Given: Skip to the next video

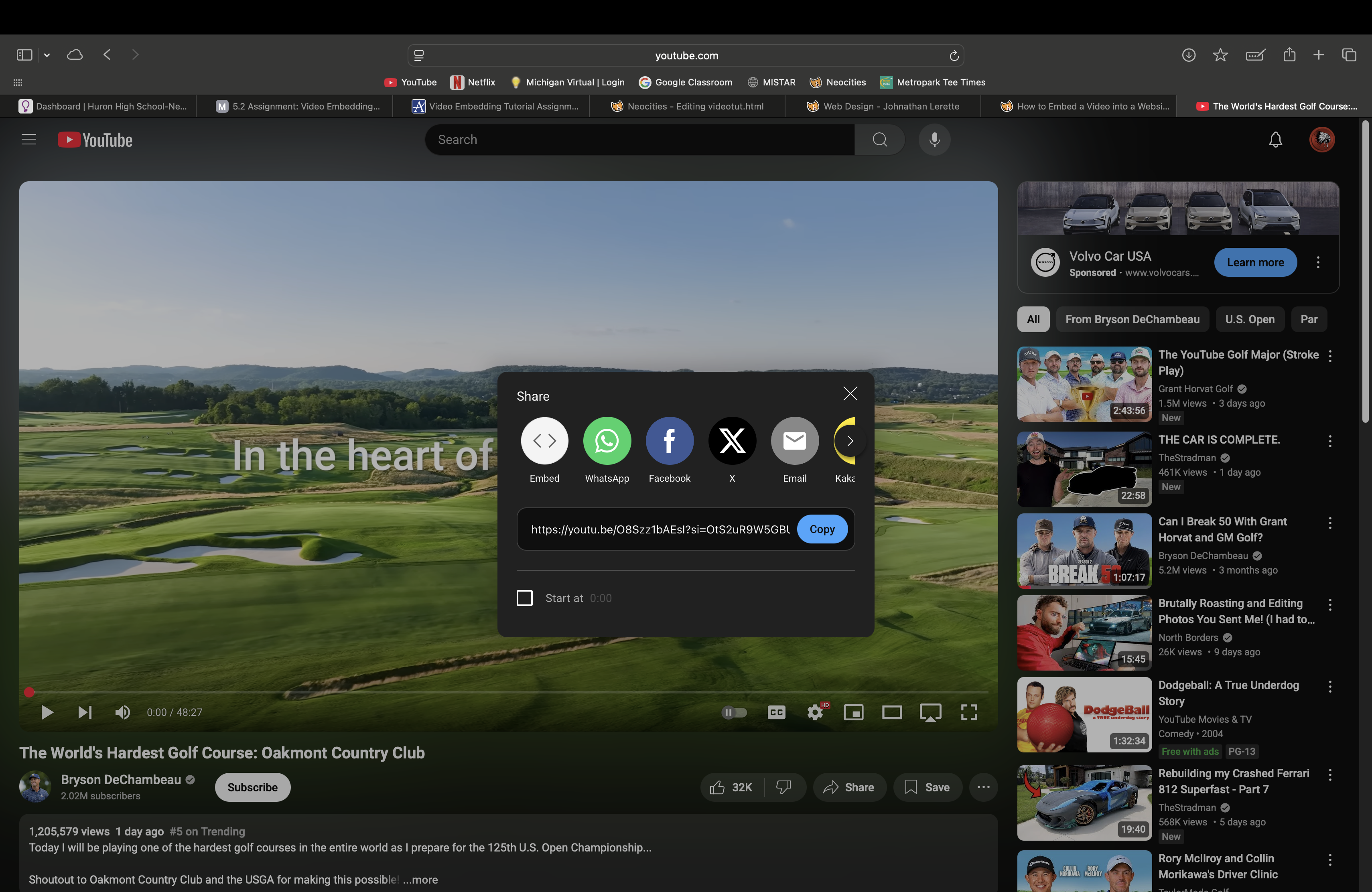Looking at the screenshot, I should click(x=85, y=713).
